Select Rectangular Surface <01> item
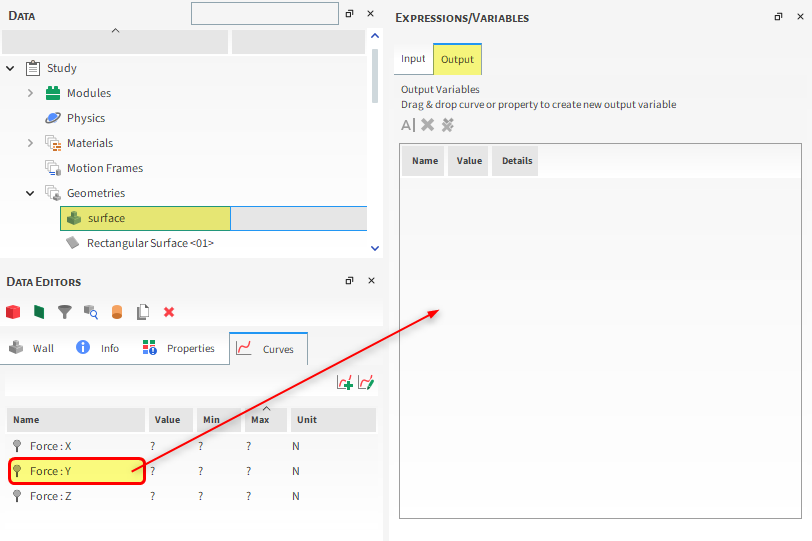This screenshot has height=541, width=812. [150, 243]
